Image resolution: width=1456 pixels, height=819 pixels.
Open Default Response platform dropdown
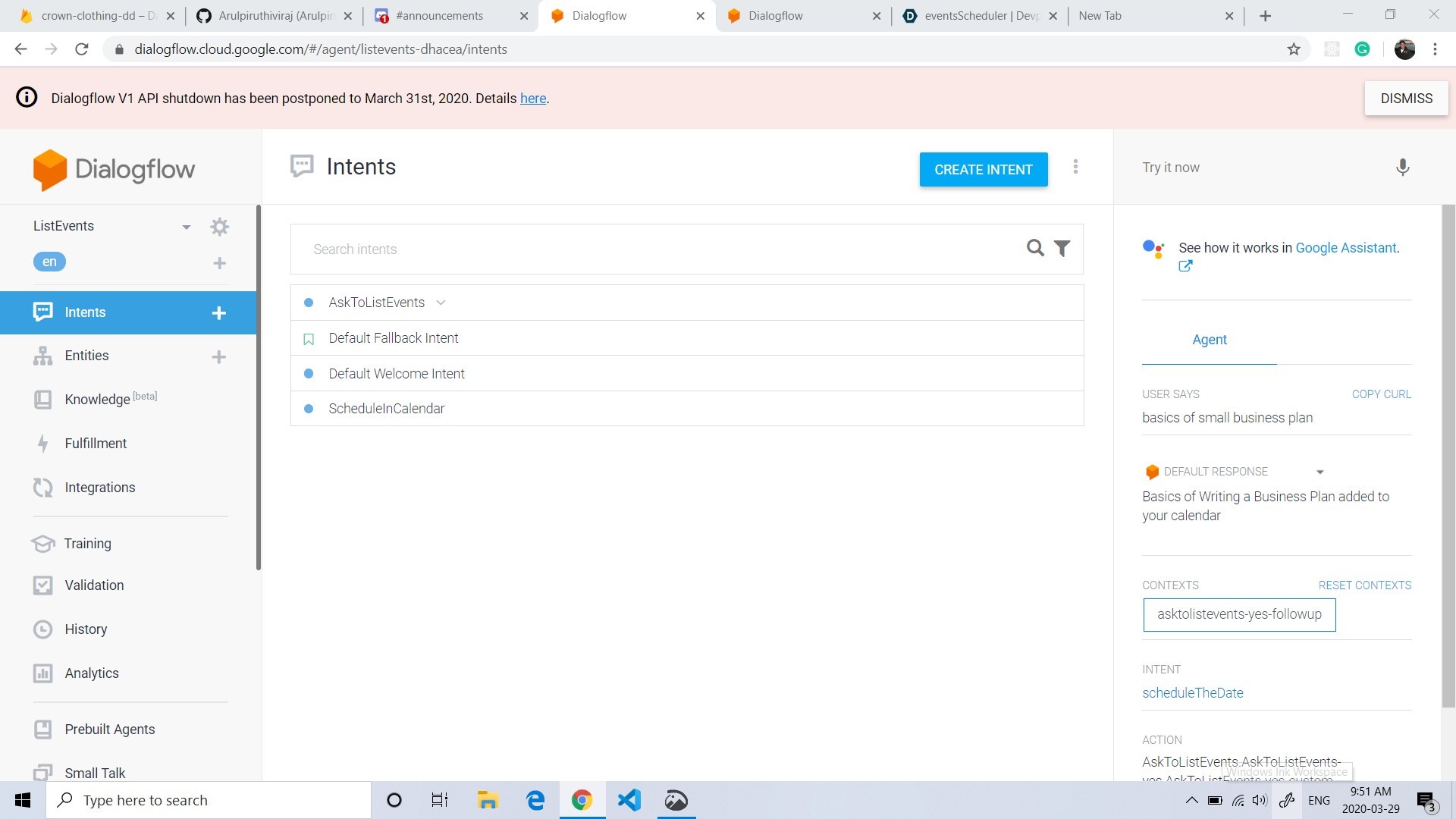click(x=1319, y=472)
